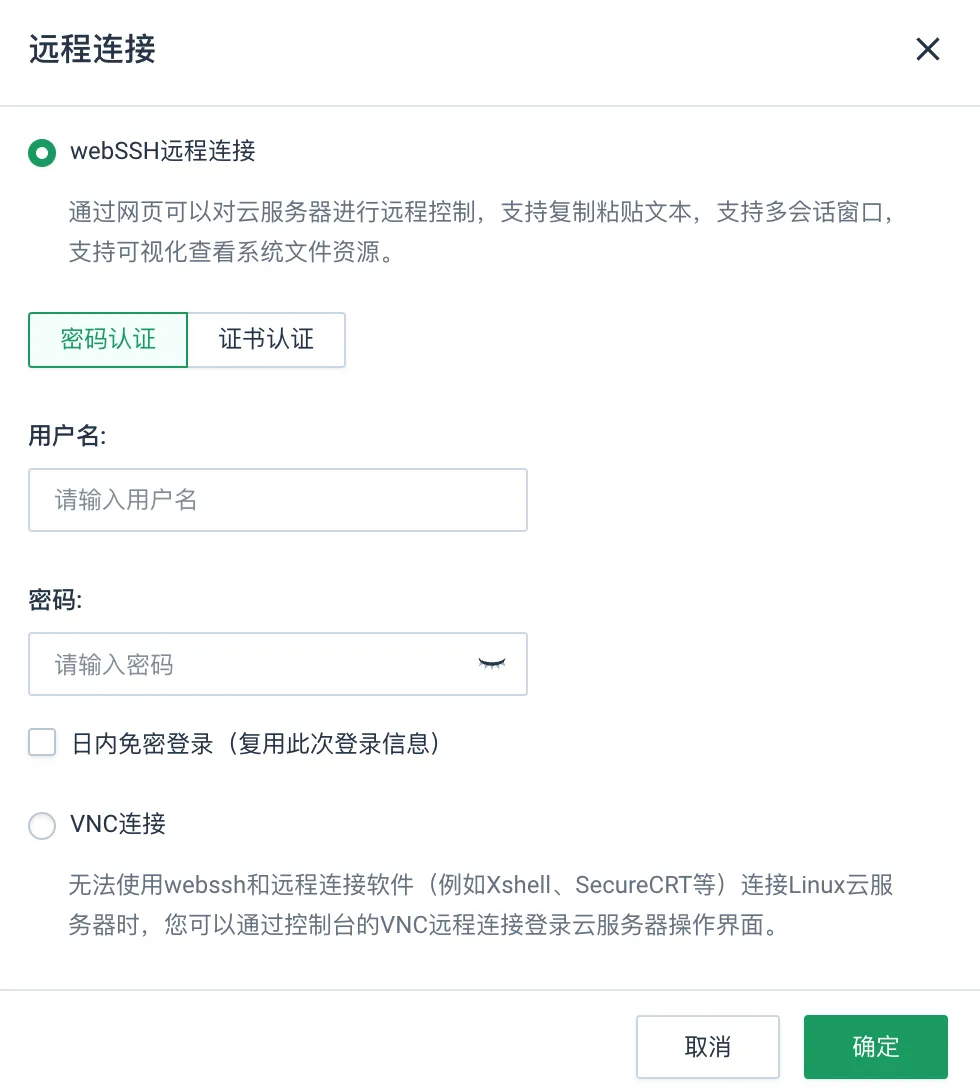The image size is (980, 1092).
Task: Confirm with the 确定 button
Action: click(x=875, y=1046)
